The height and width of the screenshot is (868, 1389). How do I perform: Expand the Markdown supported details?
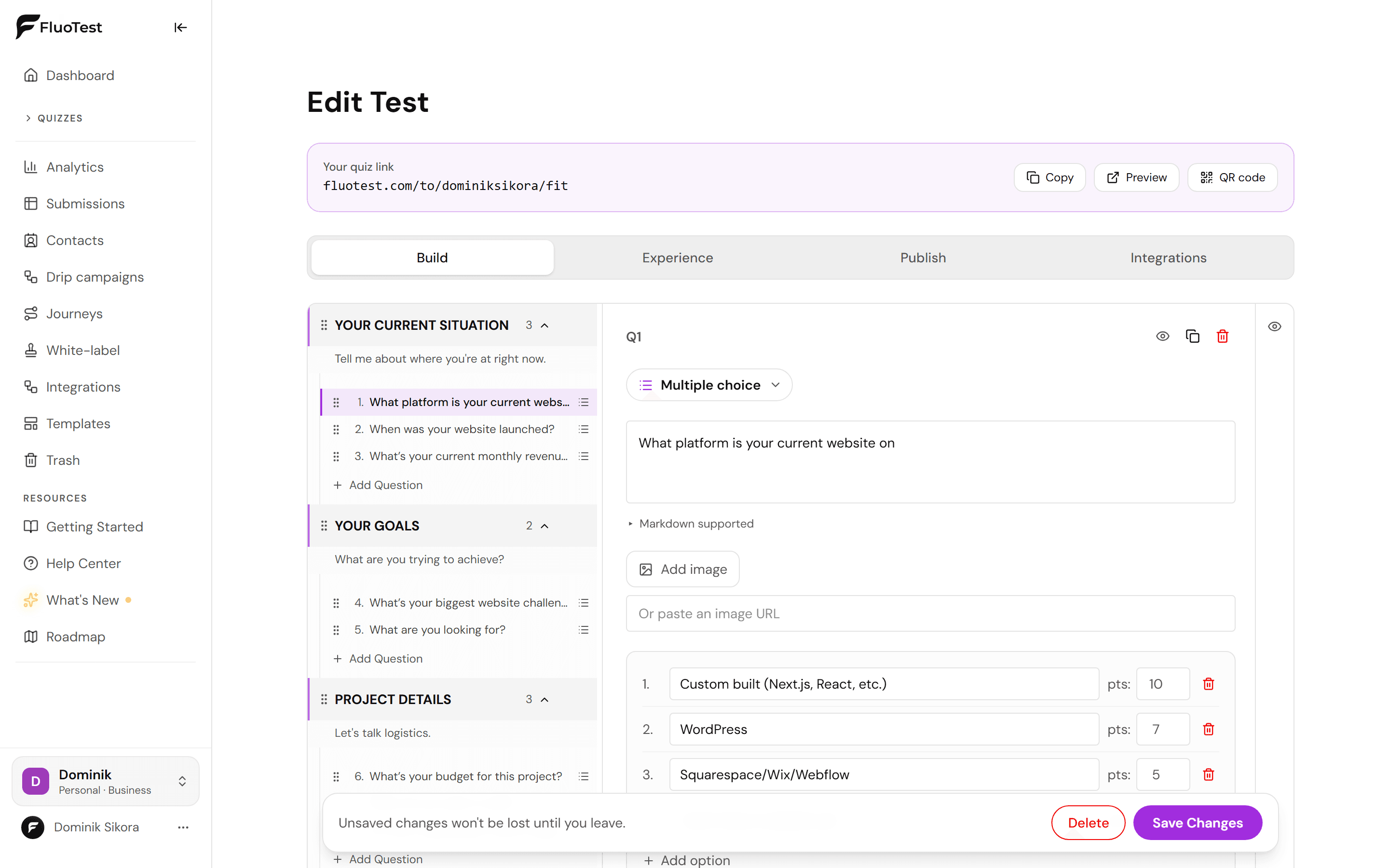pos(691,524)
